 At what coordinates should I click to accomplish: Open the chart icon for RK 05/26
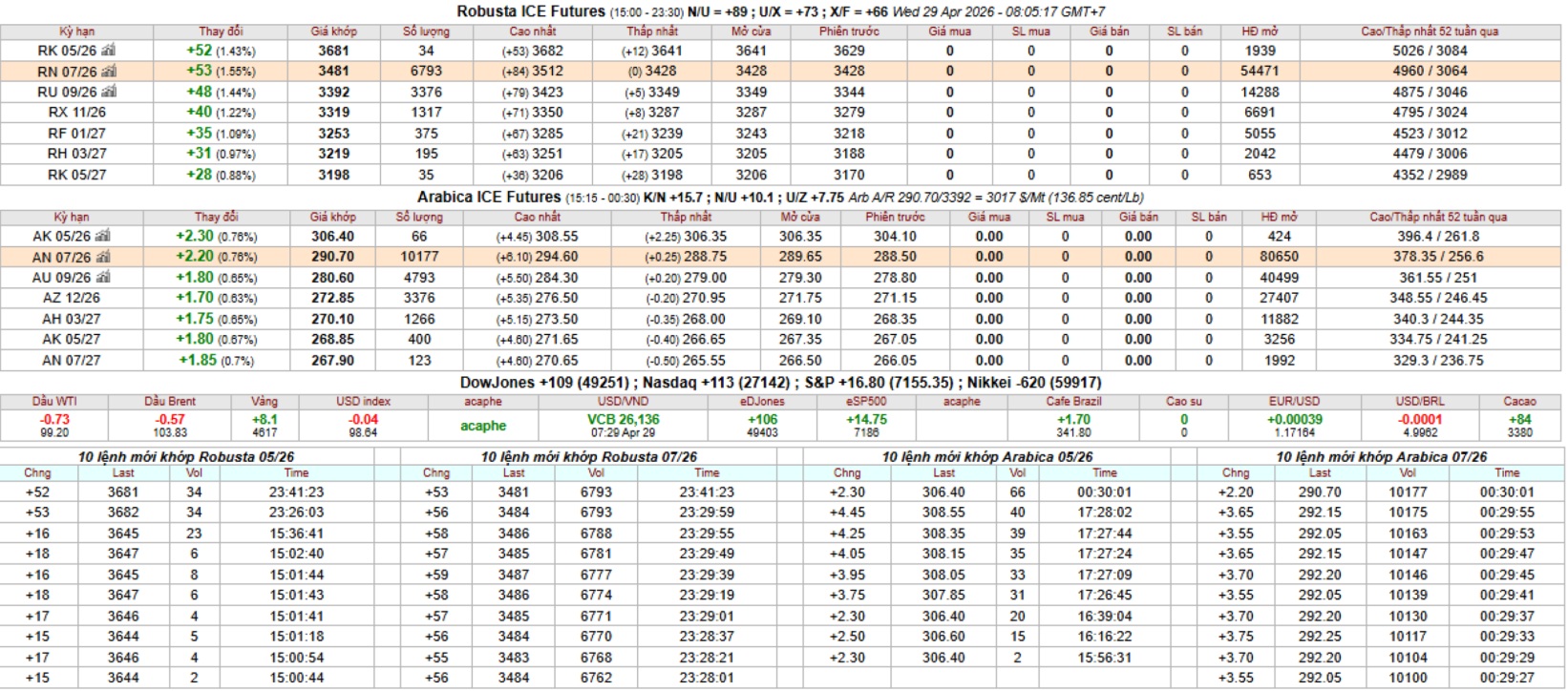pos(108,51)
